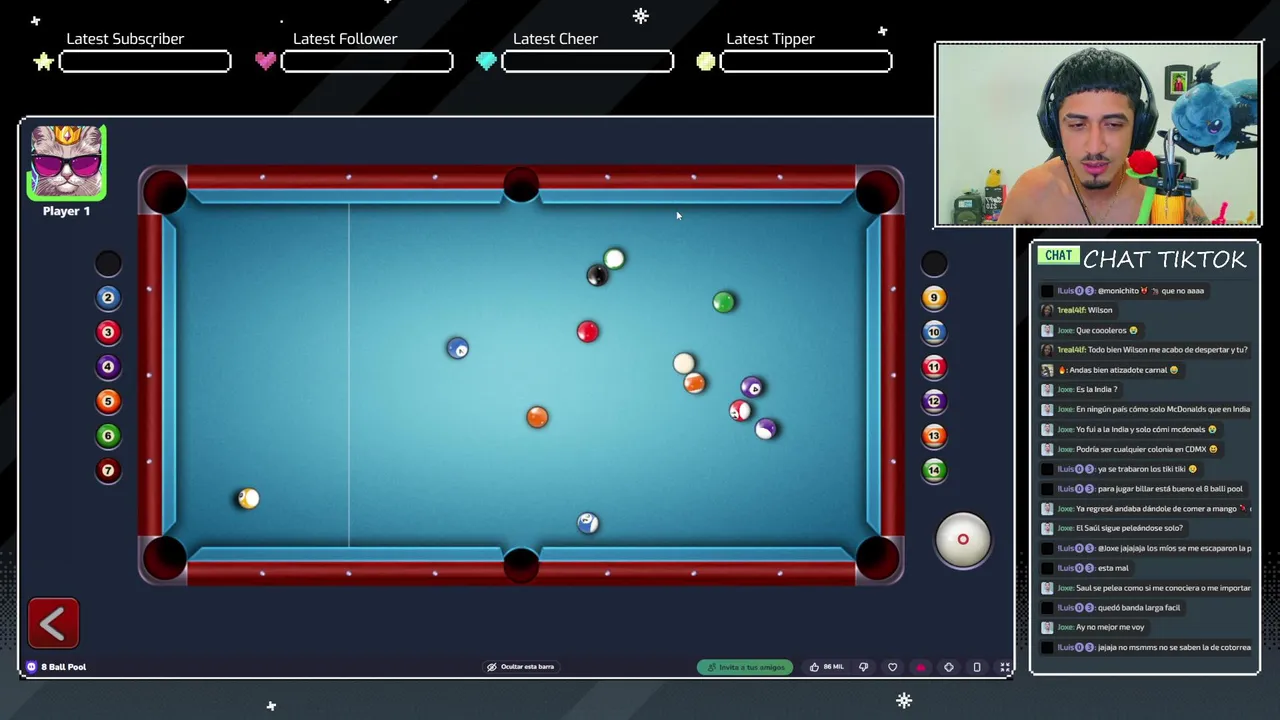This screenshot has width=1280, height=720.
Task: Click the yellow star Subscriber icon
Action: 43,62
